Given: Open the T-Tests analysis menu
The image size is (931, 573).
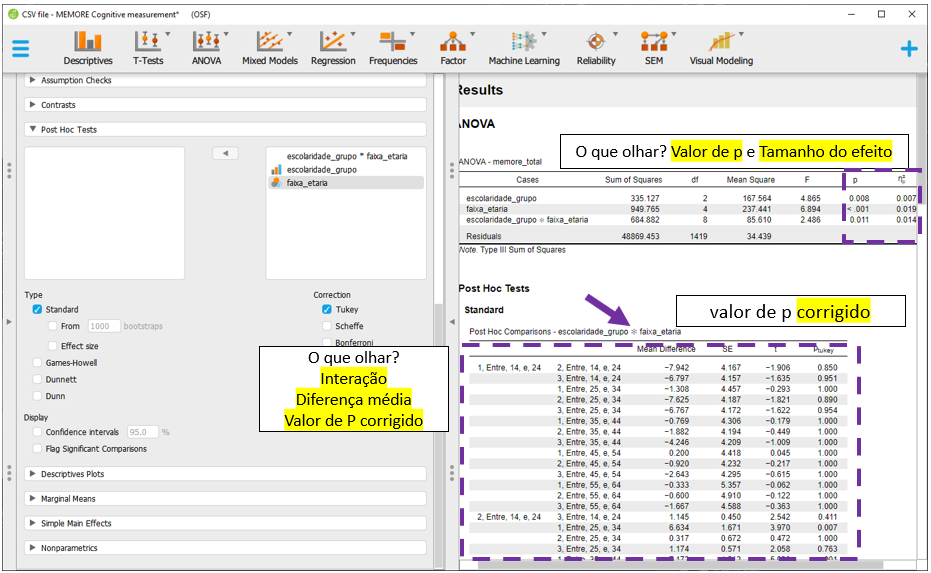Looking at the screenshot, I should [x=148, y=47].
